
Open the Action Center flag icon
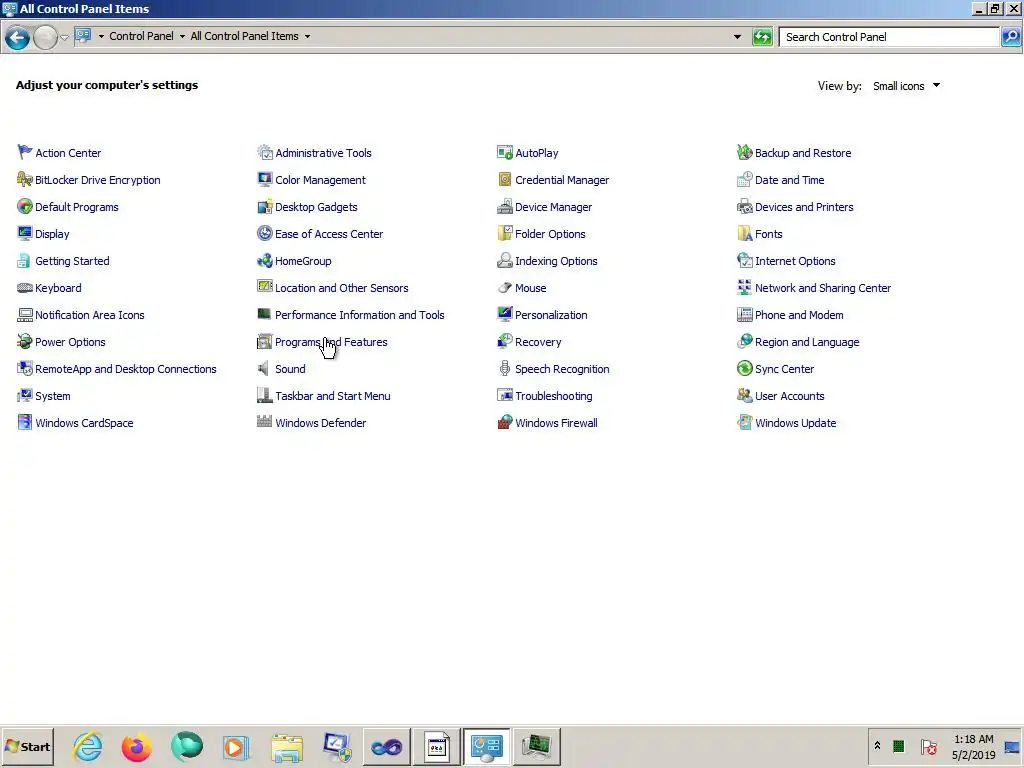point(25,152)
